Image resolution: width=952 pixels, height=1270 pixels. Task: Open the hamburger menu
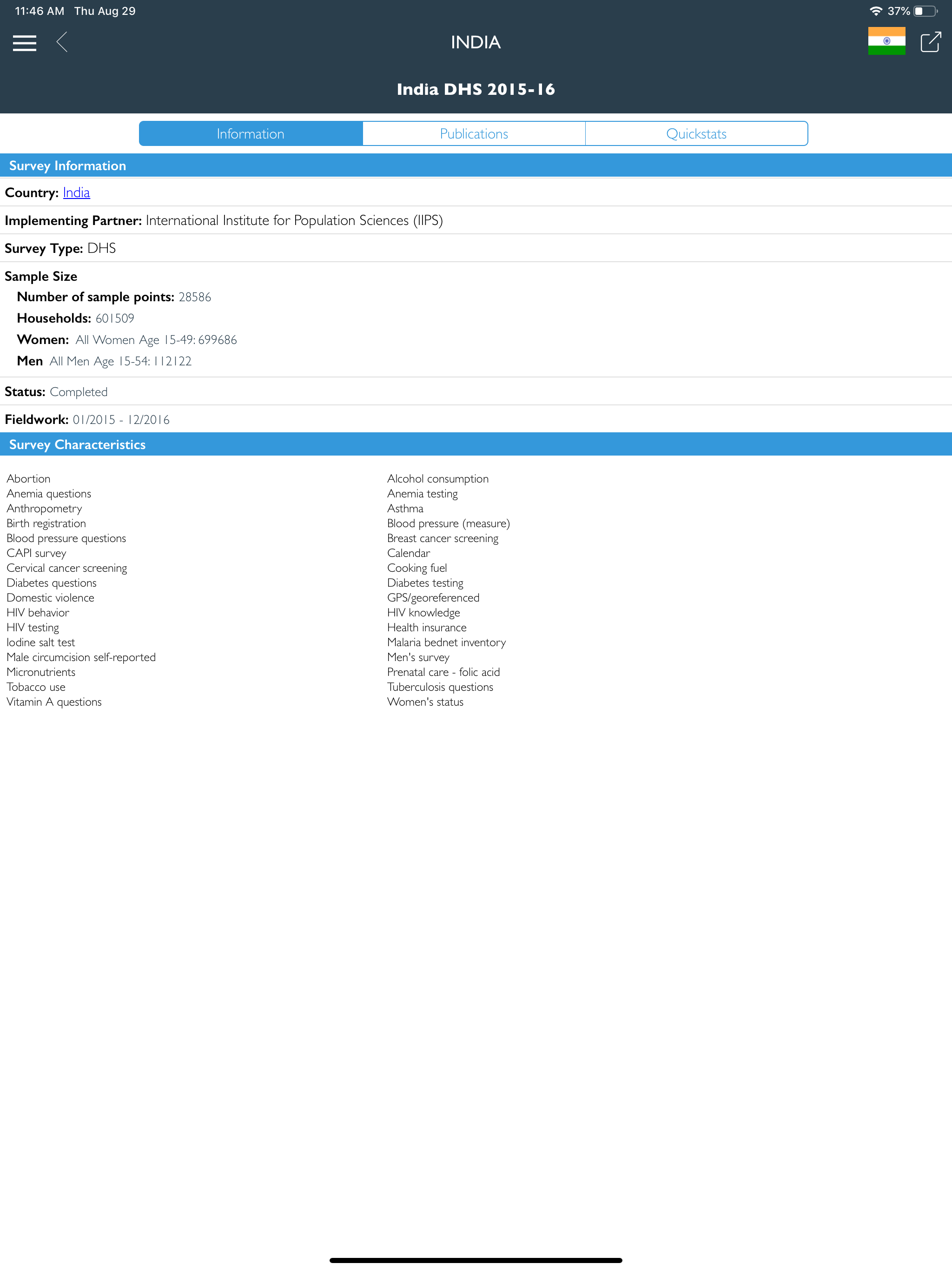point(25,43)
